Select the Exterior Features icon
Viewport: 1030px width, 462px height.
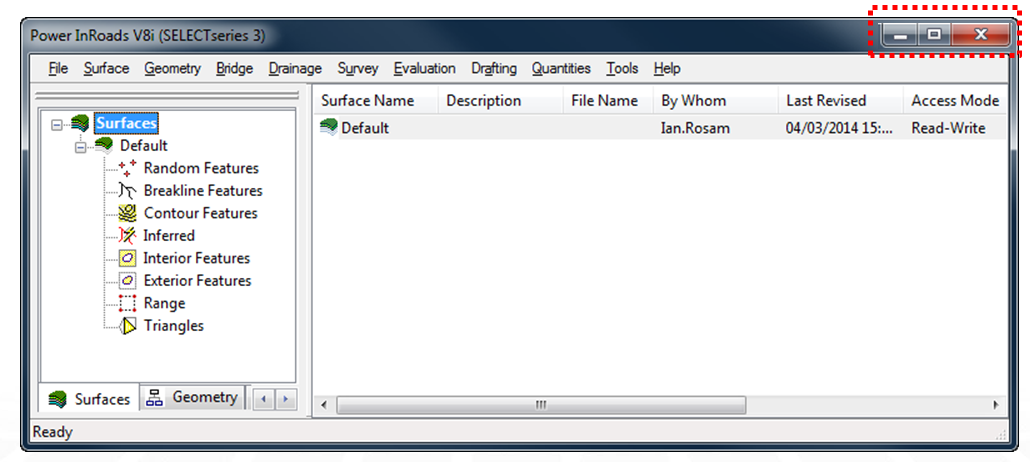(128, 281)
